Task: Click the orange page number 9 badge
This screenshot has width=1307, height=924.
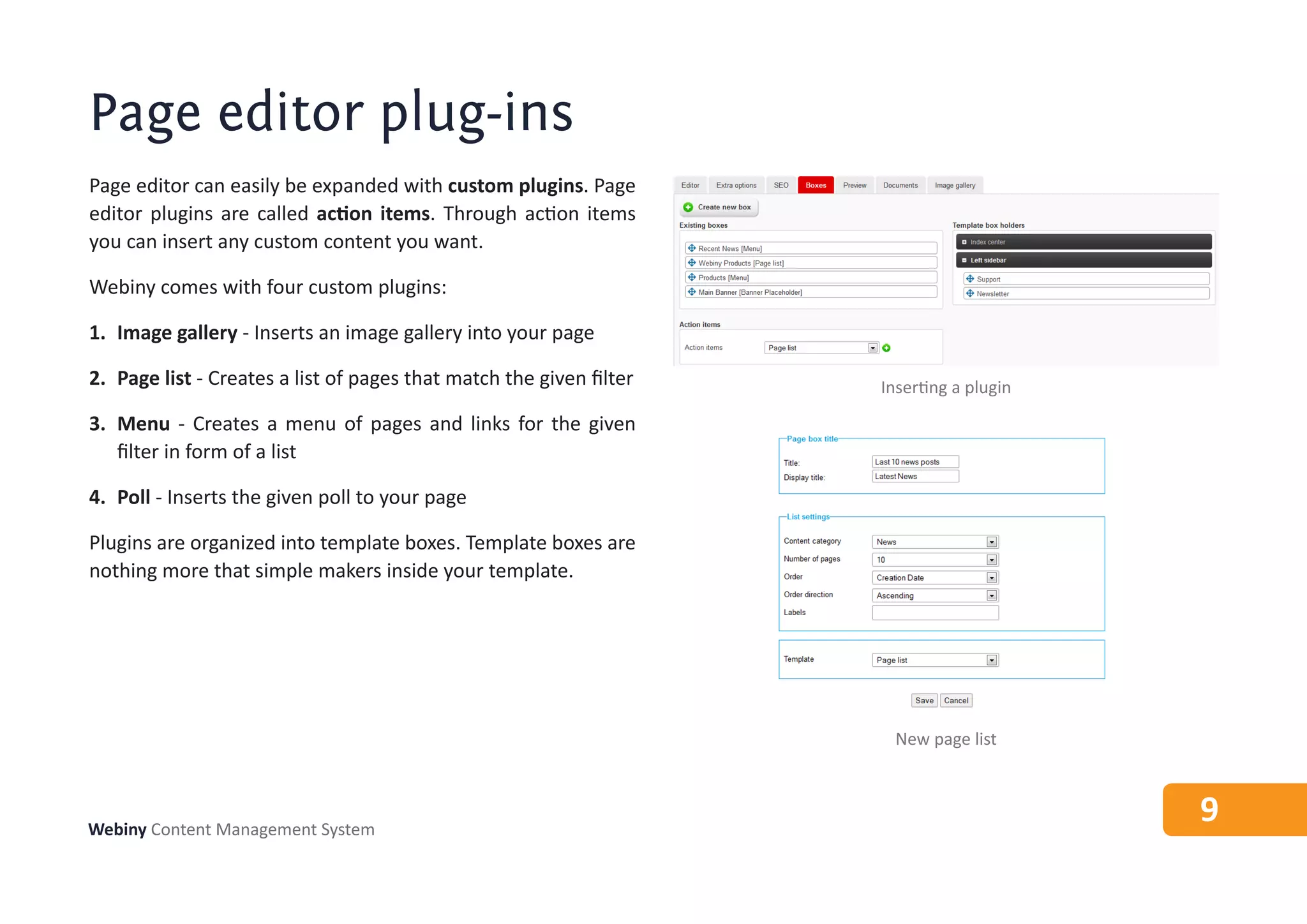Action: click(1235, 809)
